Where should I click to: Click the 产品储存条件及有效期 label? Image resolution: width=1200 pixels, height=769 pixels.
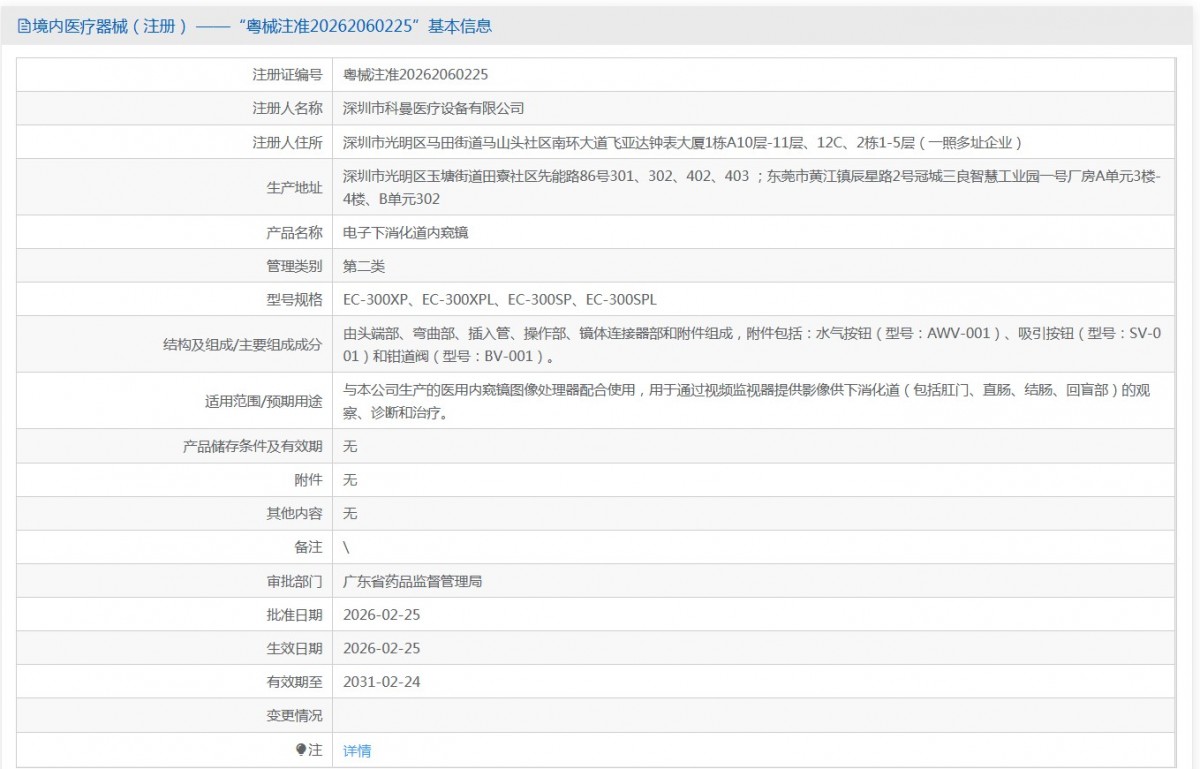[252, 446]
